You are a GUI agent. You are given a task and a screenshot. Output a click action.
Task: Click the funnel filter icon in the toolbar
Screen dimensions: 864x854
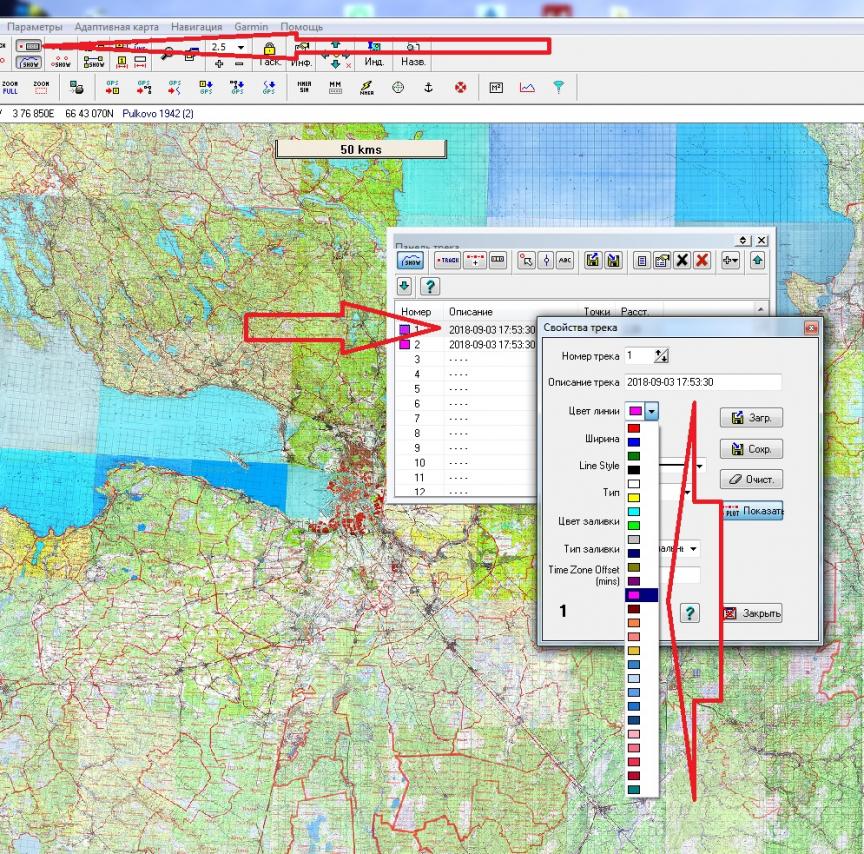(x=558, y=88)
